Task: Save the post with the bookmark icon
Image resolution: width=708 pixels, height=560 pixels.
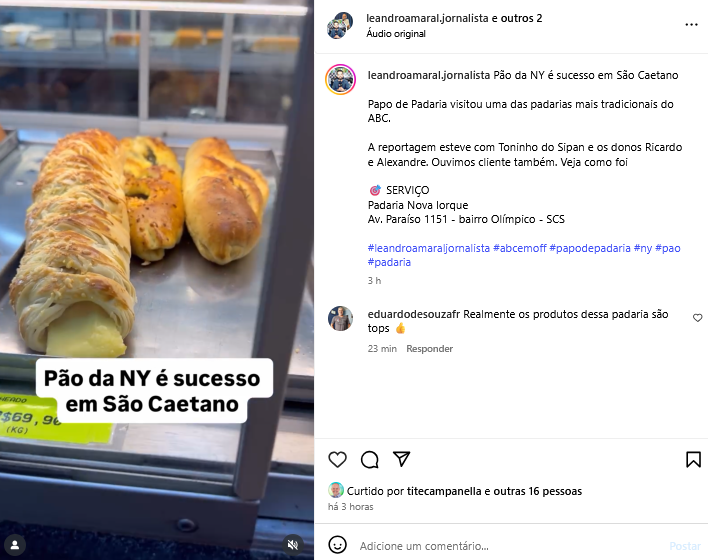Action: 694,459
